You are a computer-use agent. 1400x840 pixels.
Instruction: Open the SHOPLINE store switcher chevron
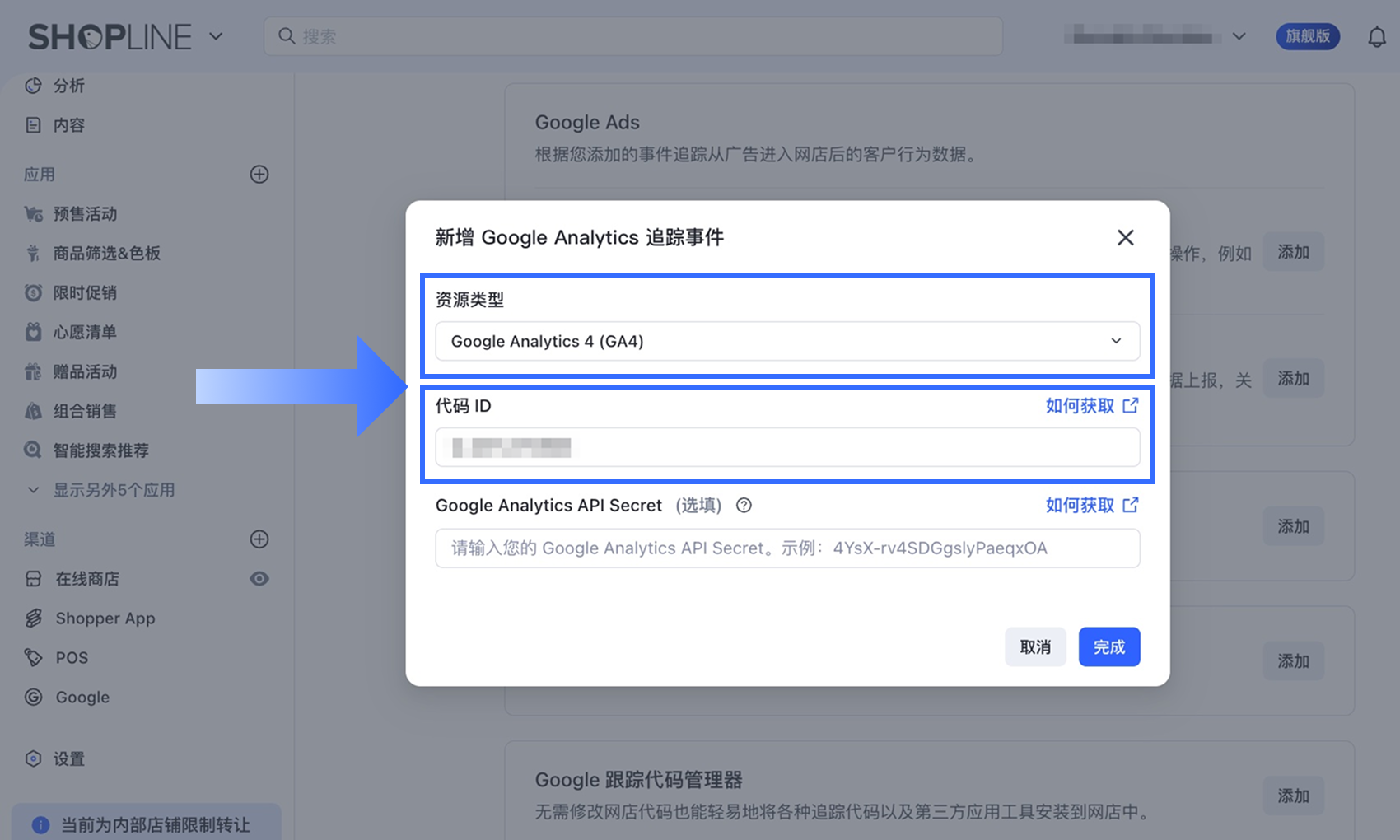point(216,36)
